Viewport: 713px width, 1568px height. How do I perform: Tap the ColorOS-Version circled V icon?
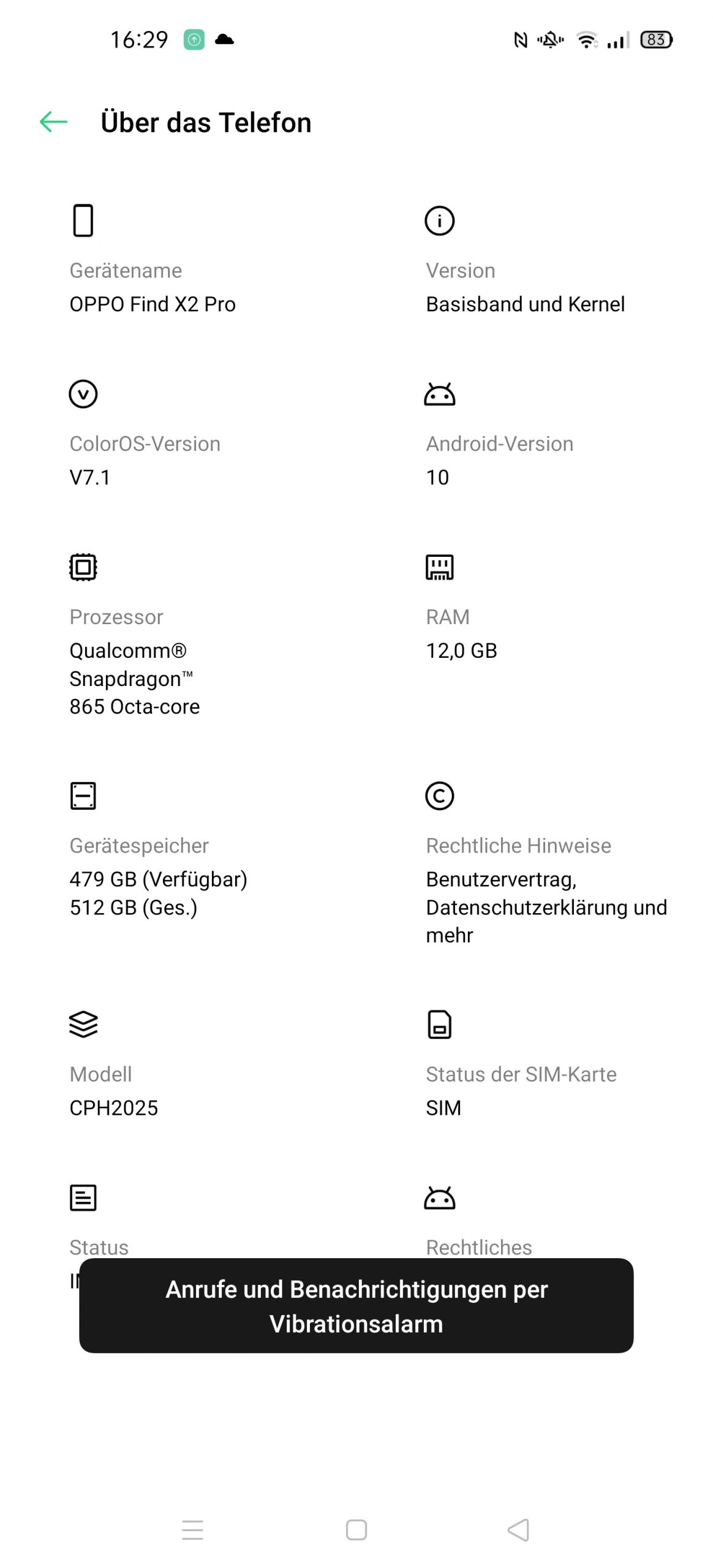tap(83, 394)
